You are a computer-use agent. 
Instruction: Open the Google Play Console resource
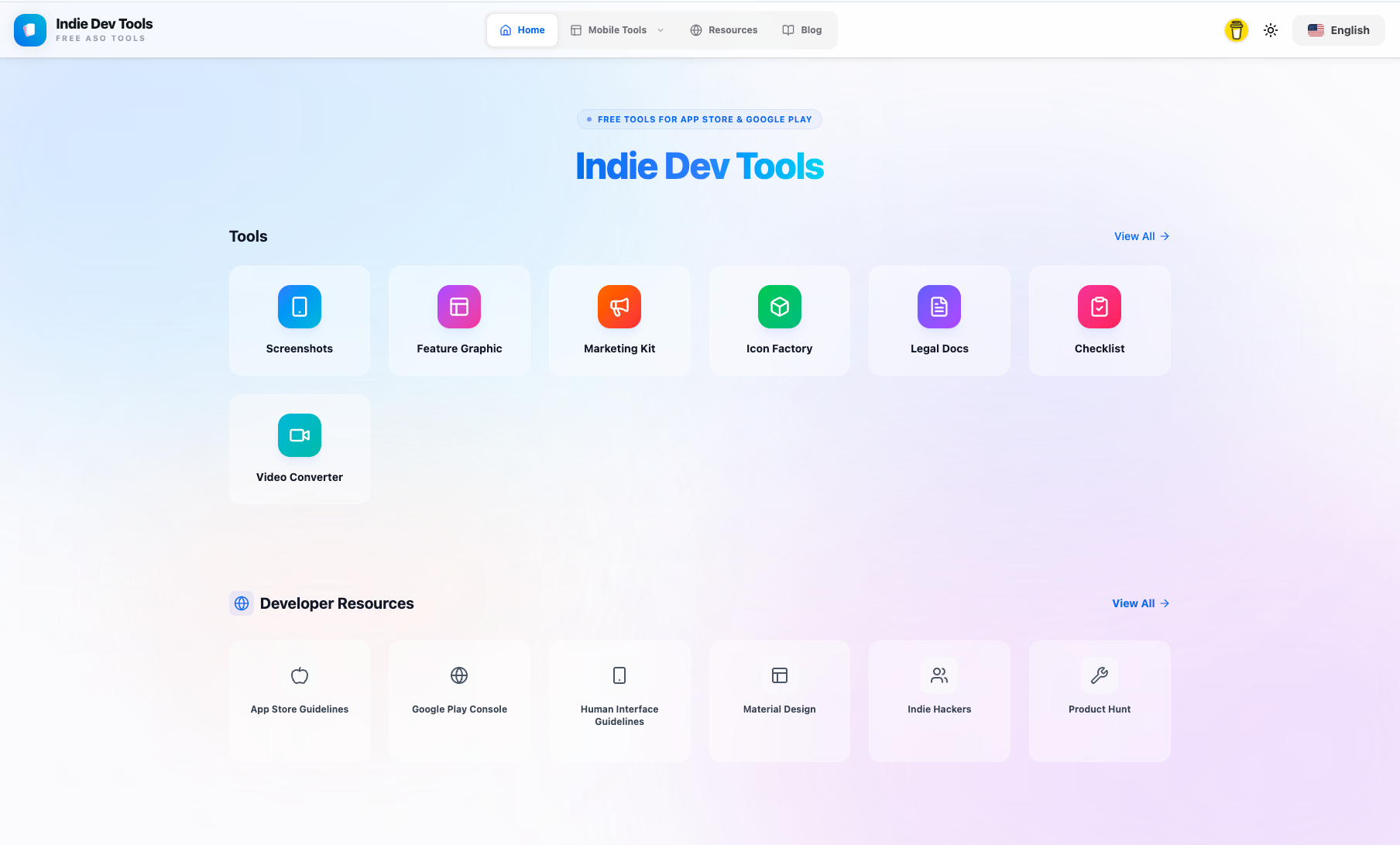point(459,701)
